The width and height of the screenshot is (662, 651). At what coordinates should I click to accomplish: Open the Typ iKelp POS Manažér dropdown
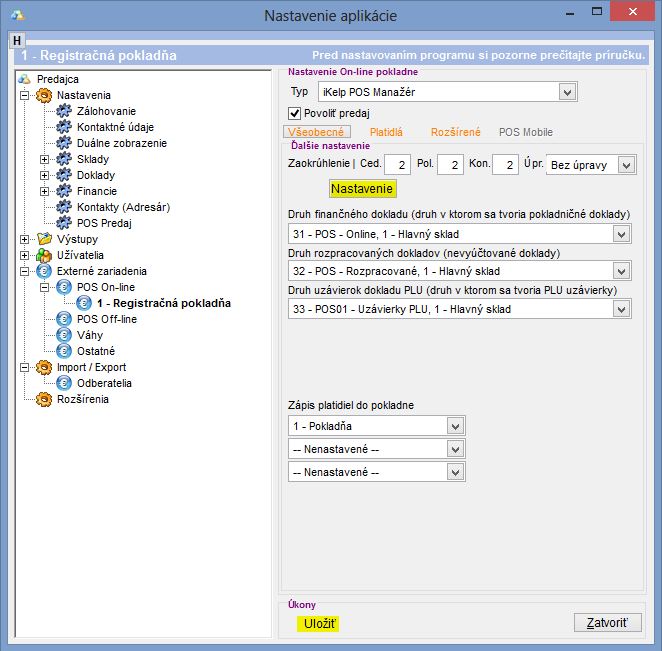point(568,92)
